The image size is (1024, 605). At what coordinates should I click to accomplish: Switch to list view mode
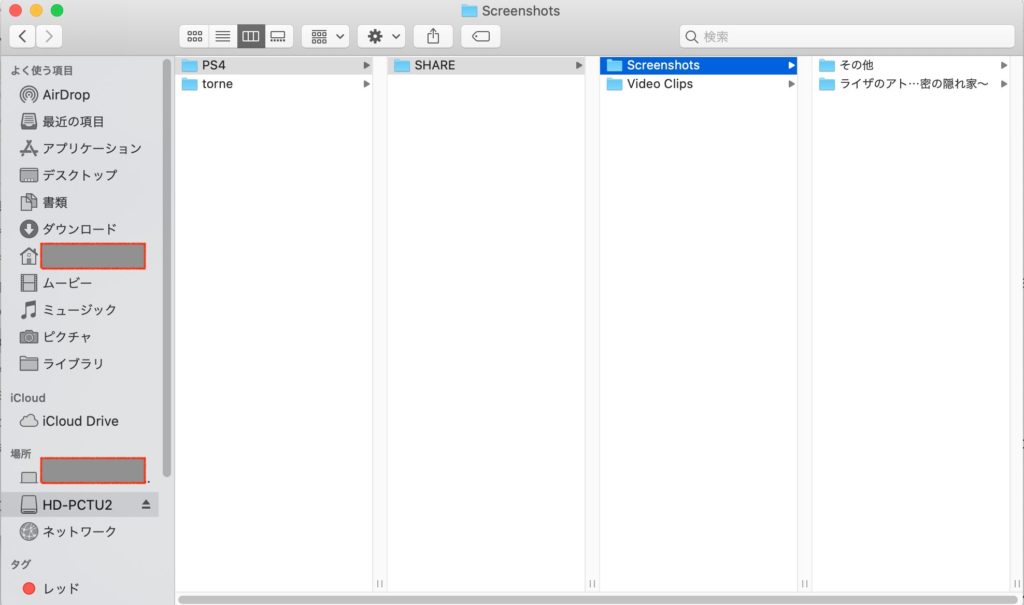pos(222,36)
